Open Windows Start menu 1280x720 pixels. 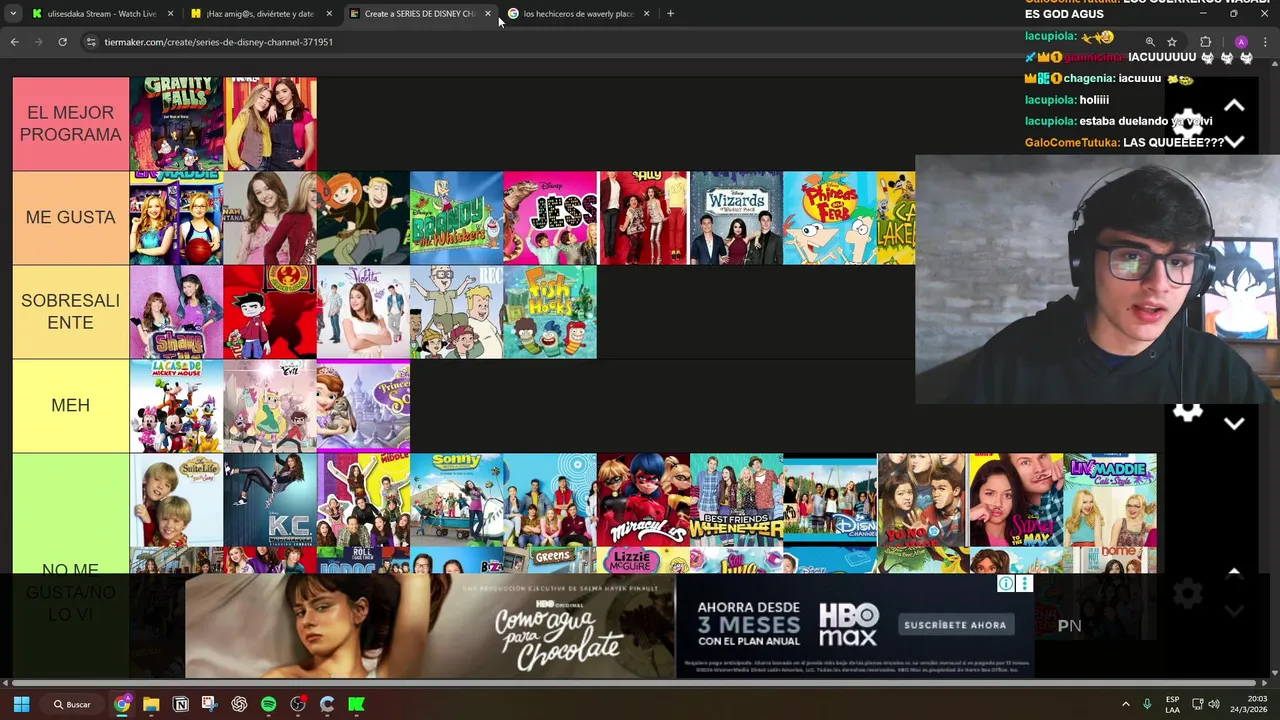coord(21,704)
